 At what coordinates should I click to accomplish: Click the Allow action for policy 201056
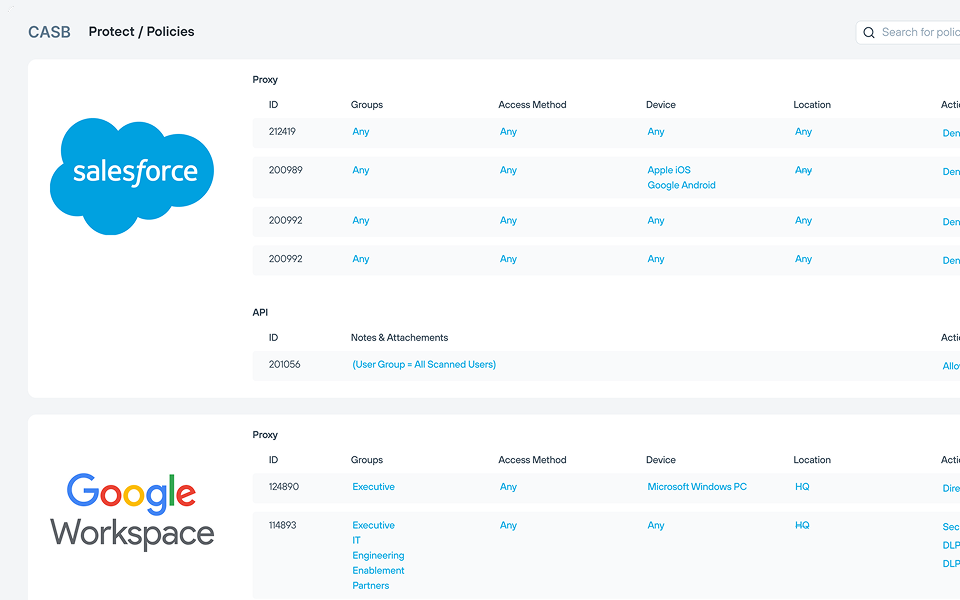(x=951, y=364)
